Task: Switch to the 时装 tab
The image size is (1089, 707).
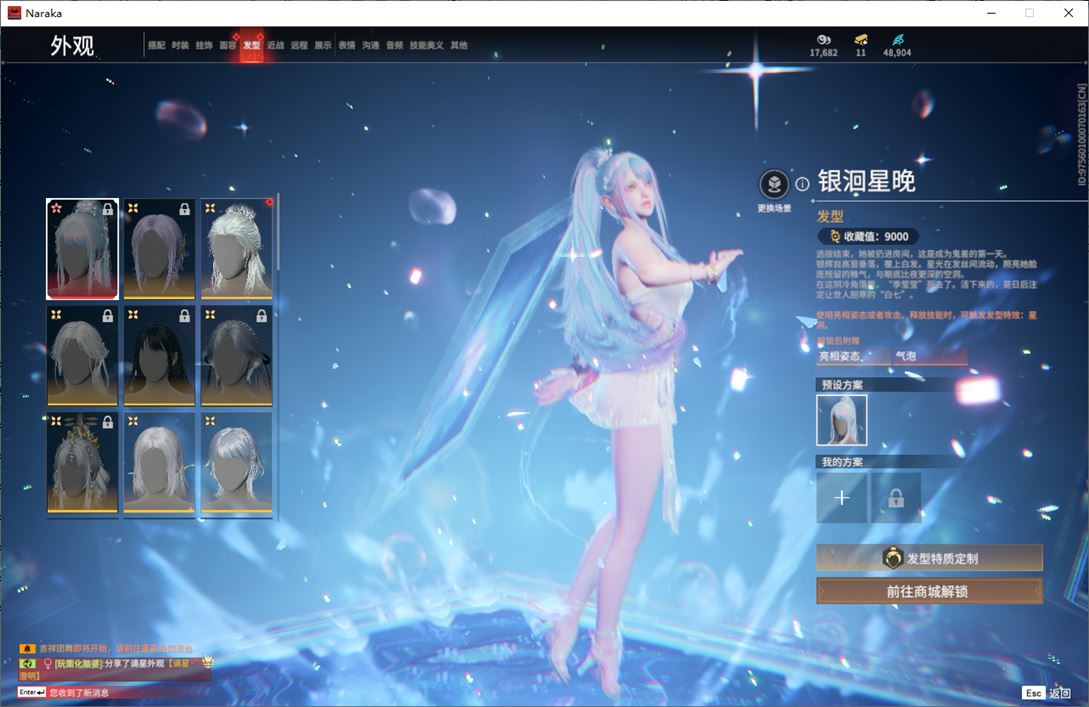Action: coord(181,45)
